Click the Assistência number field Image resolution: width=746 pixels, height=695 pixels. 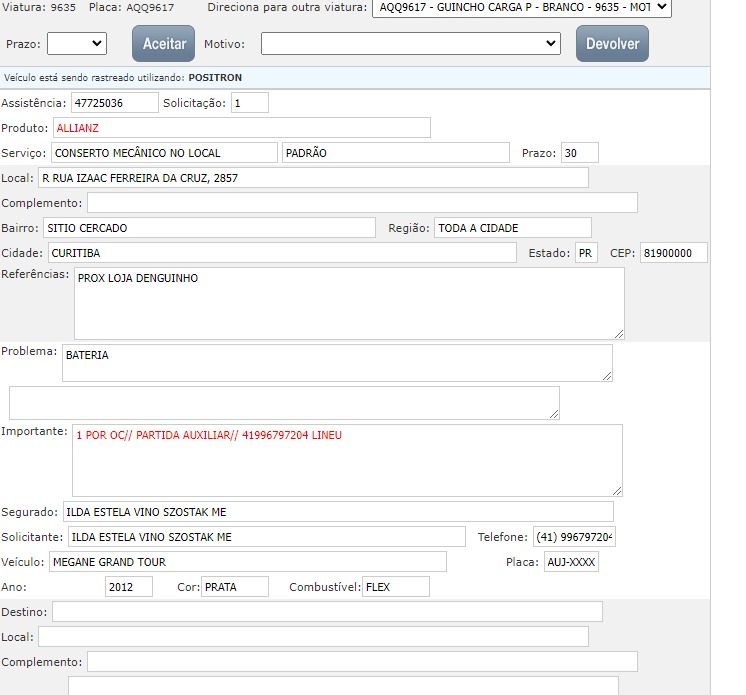coord(114,103)
